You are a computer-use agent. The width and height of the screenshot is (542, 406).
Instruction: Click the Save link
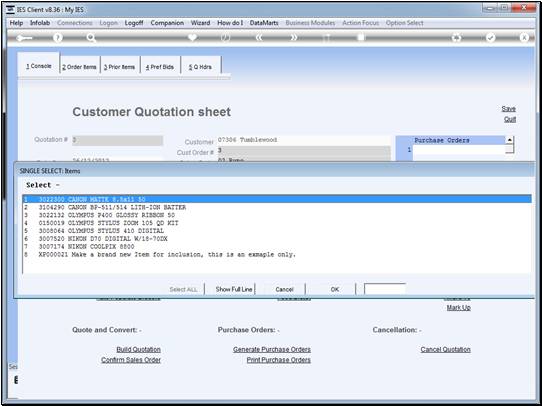[x=508, y=109]
